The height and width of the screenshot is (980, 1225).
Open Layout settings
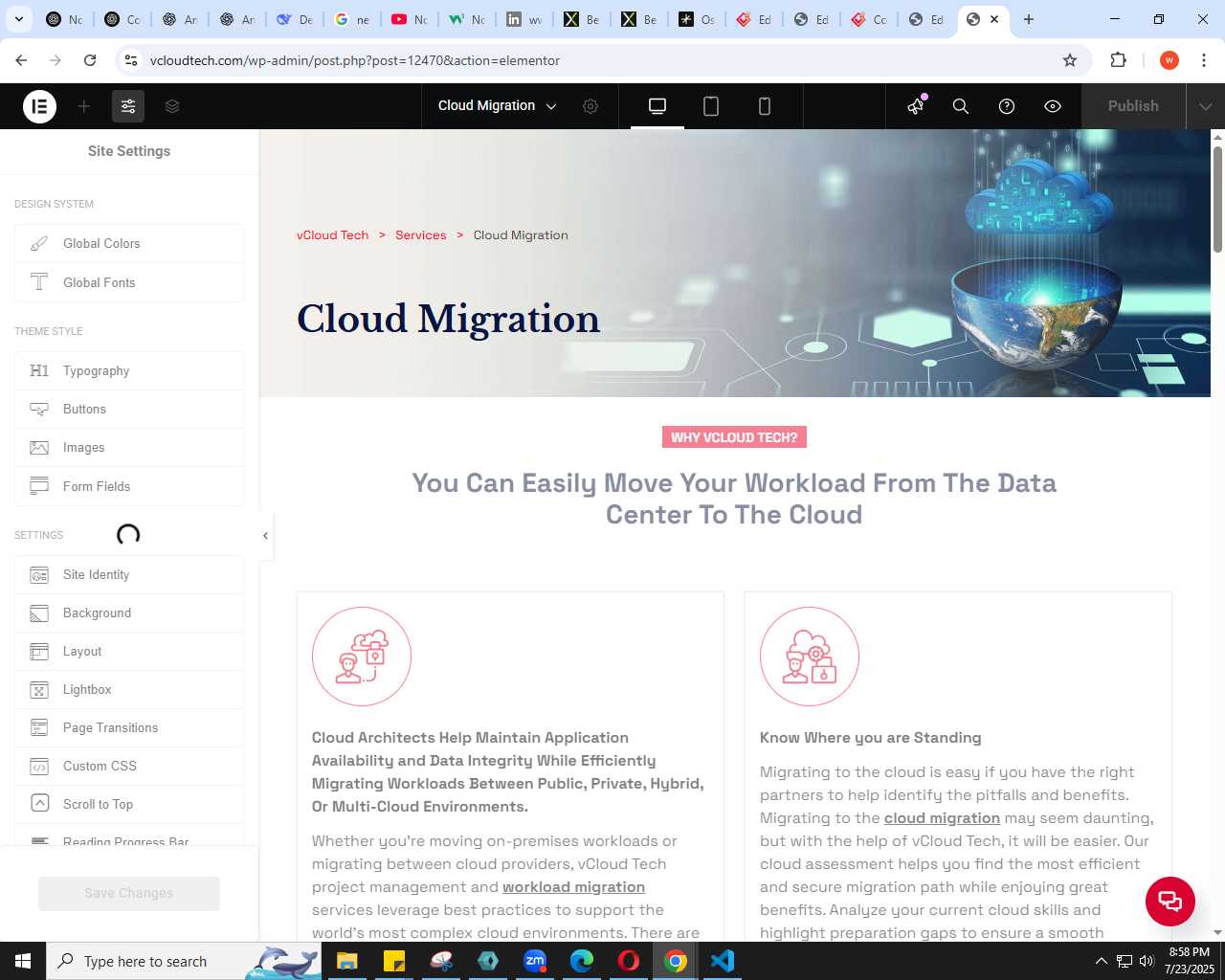click(x=129, y=651)
